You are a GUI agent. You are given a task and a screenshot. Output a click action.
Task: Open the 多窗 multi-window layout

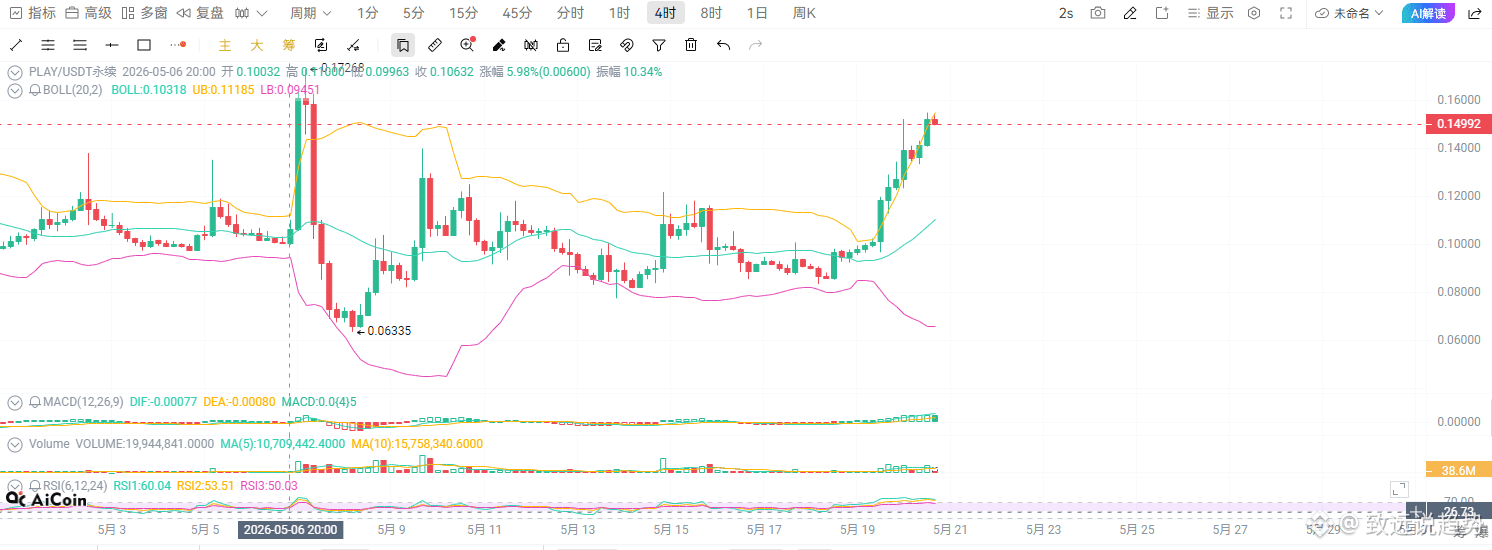144,13
